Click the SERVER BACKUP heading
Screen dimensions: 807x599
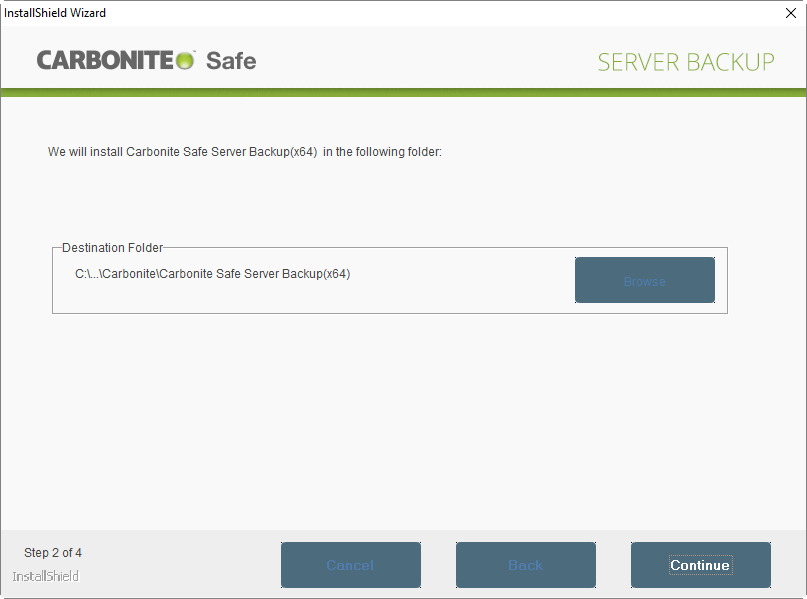[685, 62]
